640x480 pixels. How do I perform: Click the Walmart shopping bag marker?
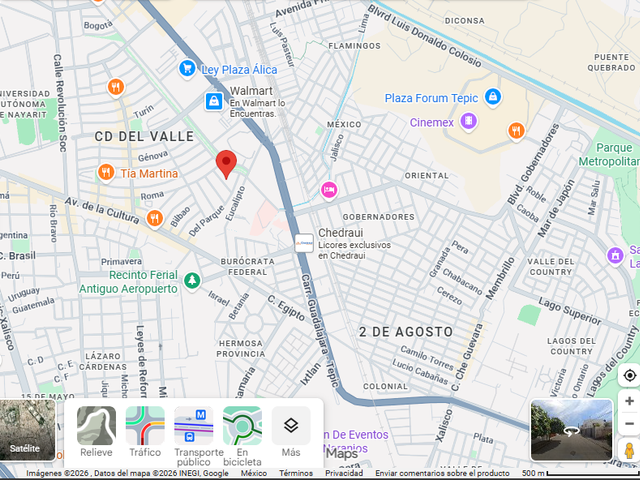(214, 101)
